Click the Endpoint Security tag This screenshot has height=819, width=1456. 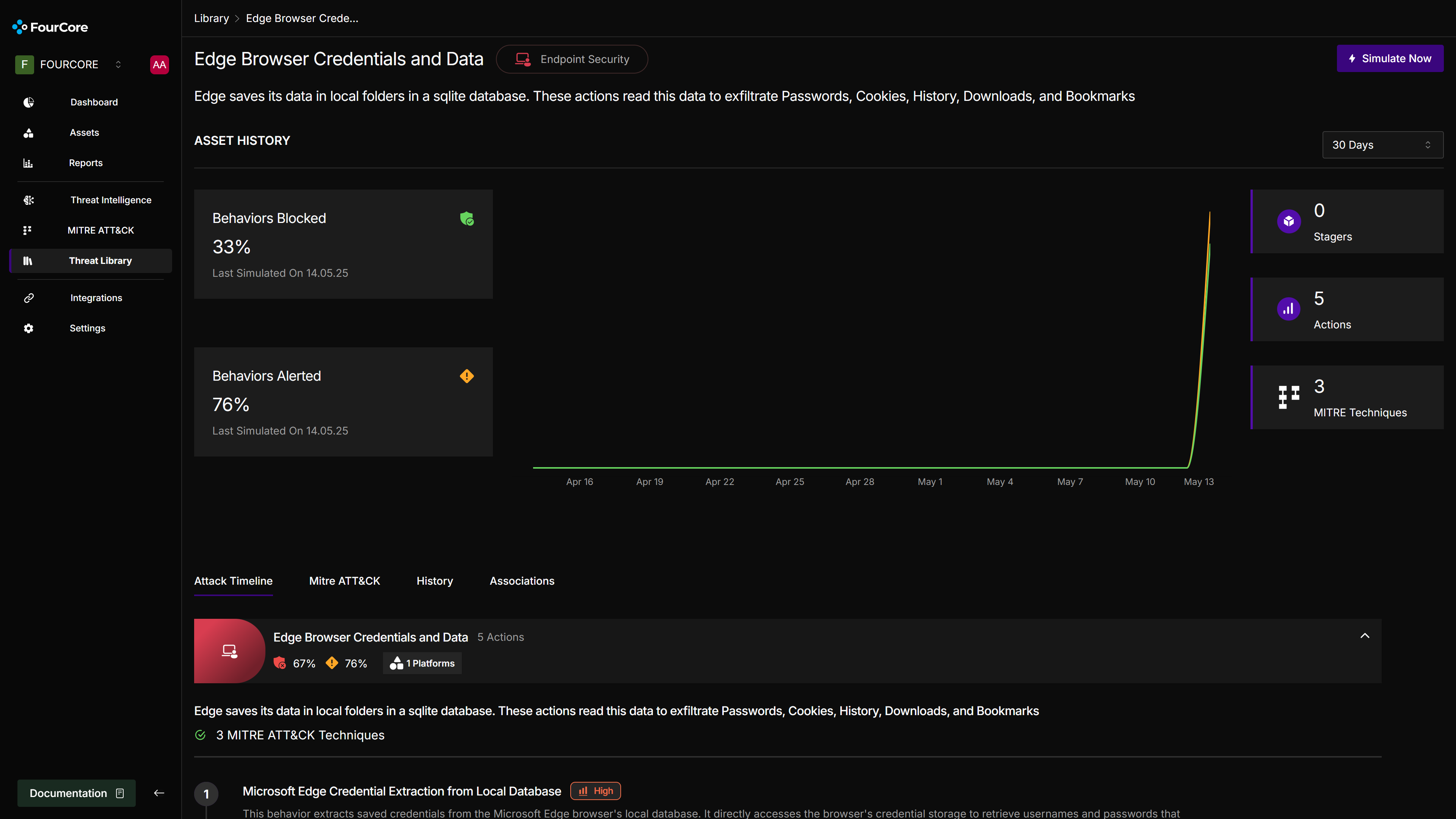[x=571, y=60]
